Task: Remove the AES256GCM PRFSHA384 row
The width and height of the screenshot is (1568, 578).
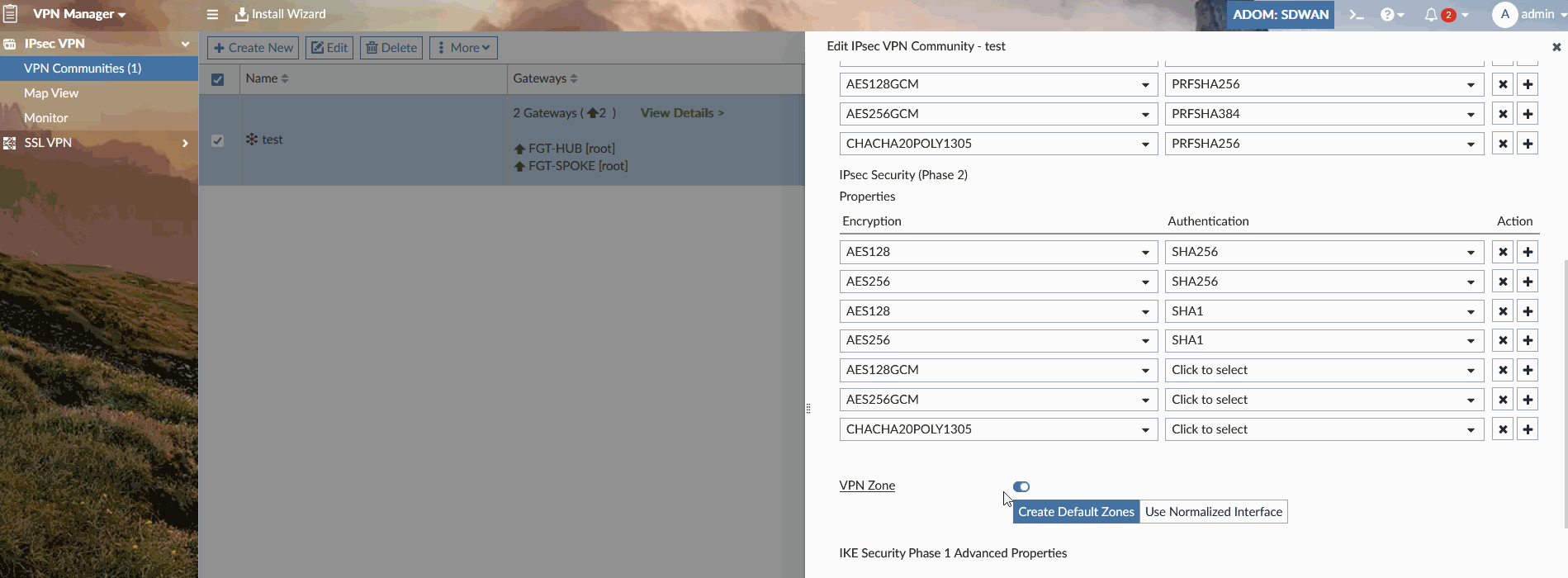Action: point(1503,114)
